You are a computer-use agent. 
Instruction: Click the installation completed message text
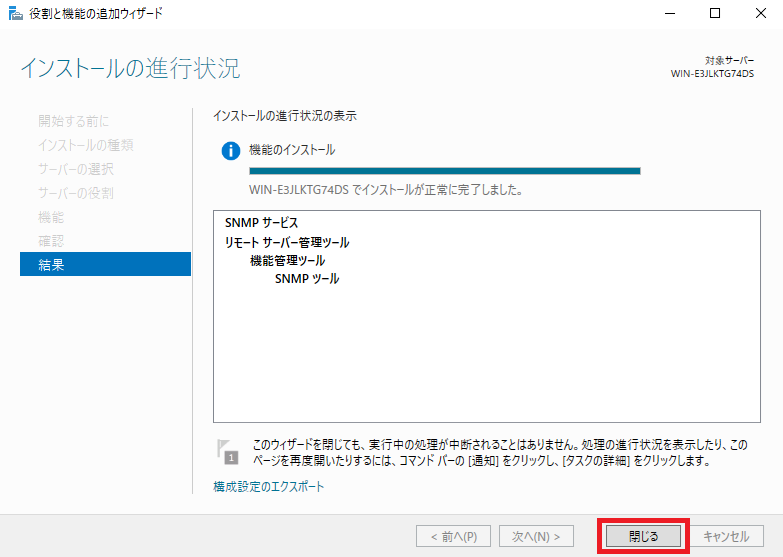(x=386, y=190)
